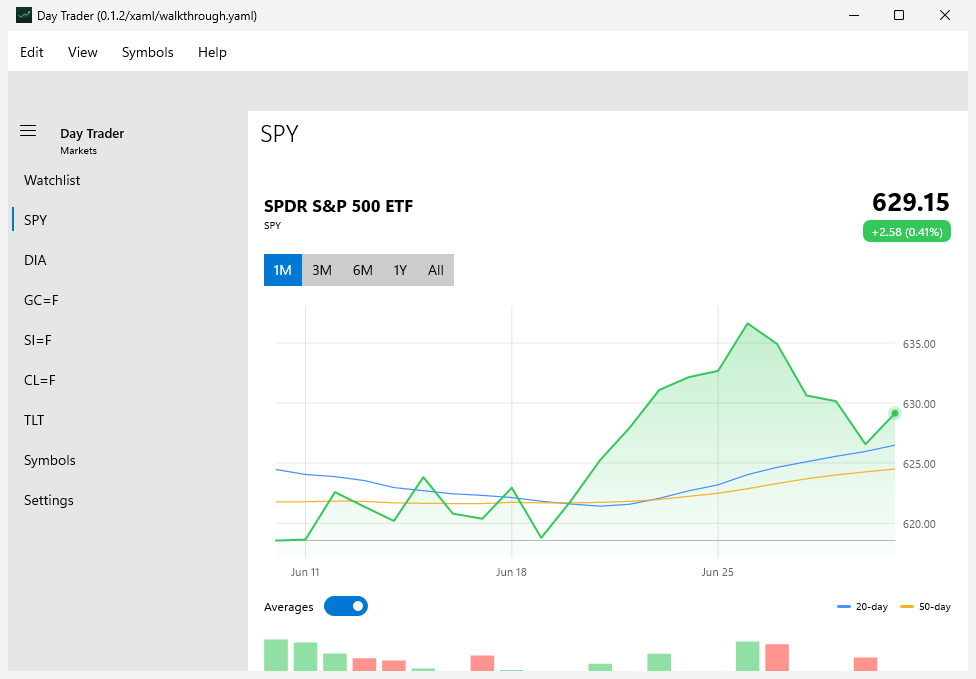Viewport: 976px width, 679px height.
Task: Click the 629.15 price value
Action: tap(911, 202)
